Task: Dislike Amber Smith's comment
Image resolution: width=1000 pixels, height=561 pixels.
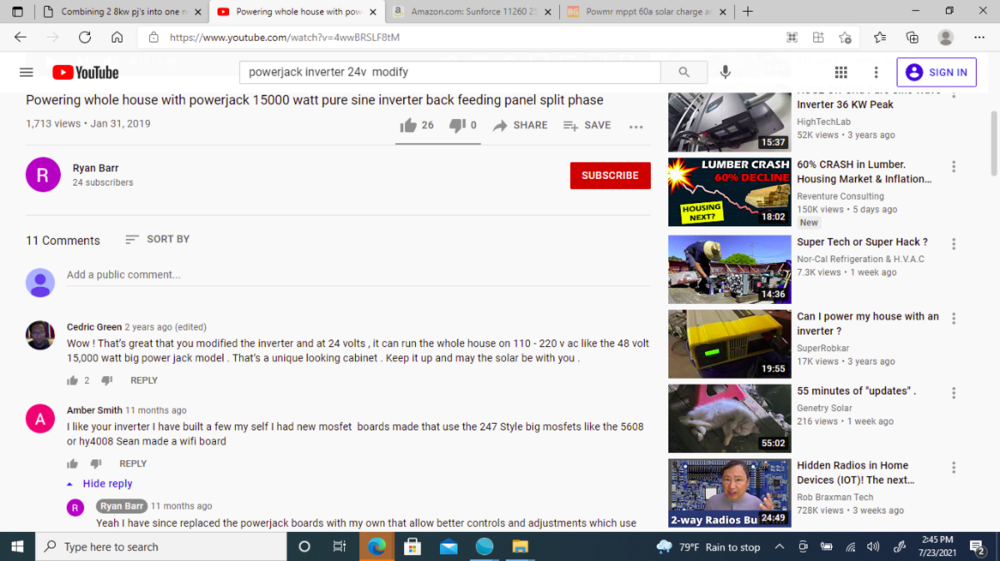Action: coord(96,464)
